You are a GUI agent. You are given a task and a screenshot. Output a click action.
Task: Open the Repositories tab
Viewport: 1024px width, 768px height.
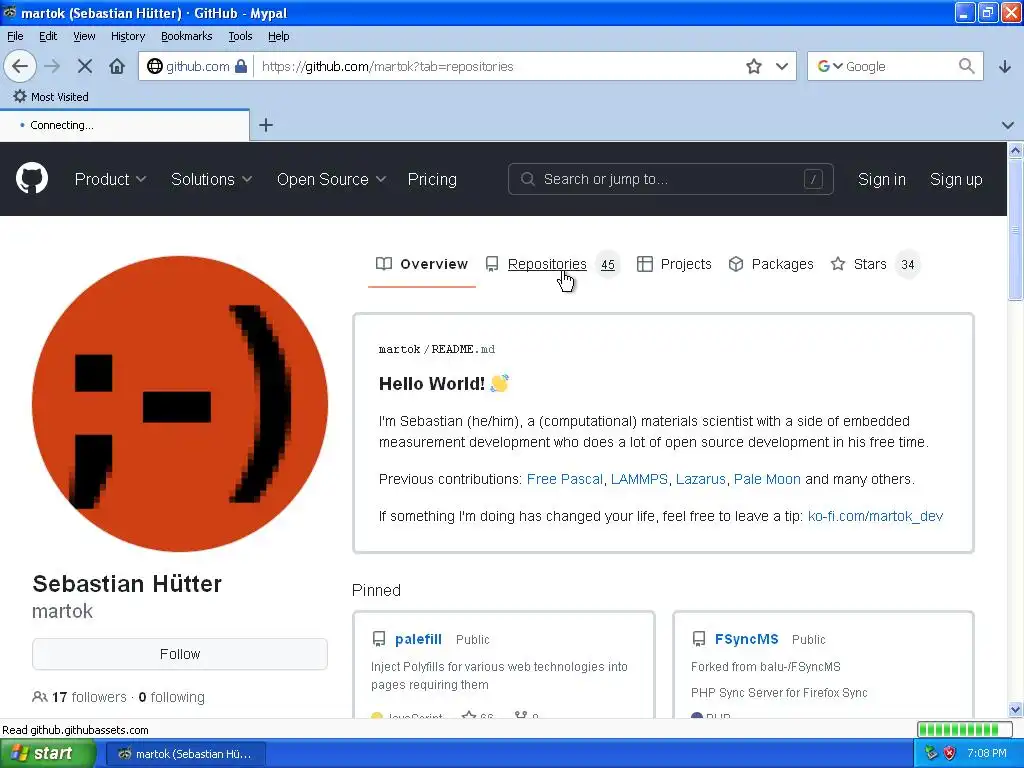(x=552, y=264)
